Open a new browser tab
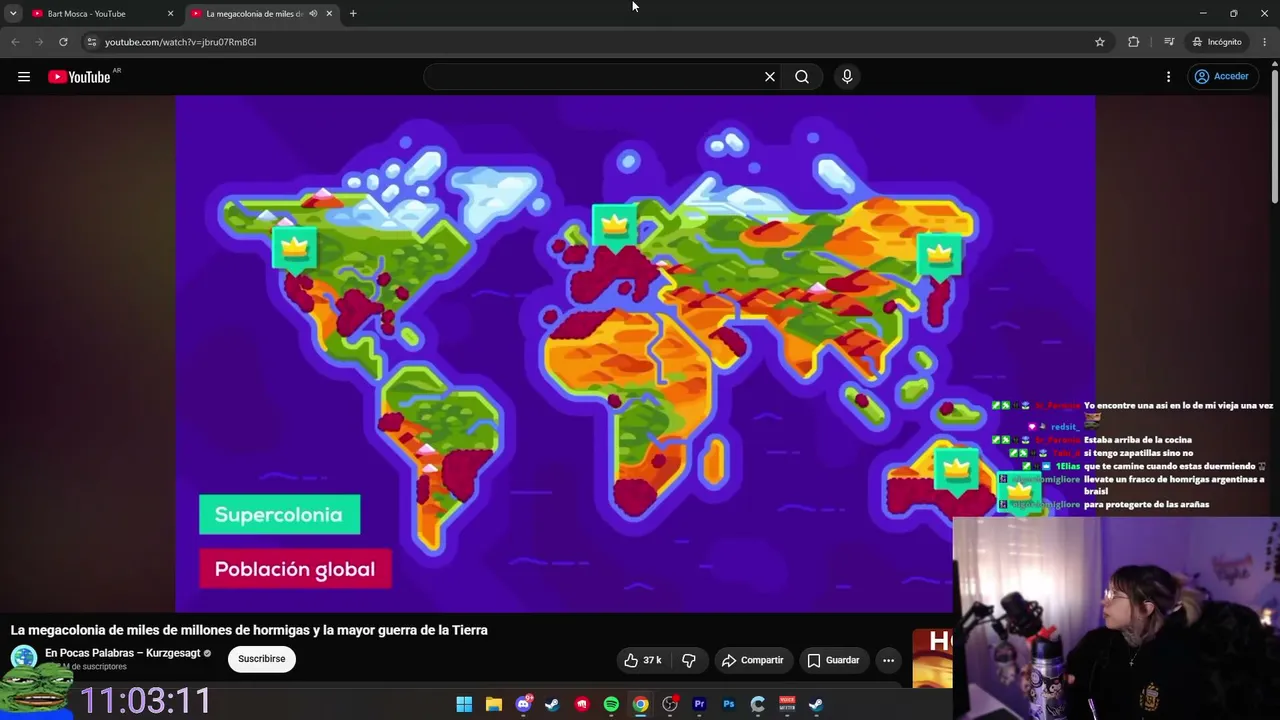The image size is (1280, 720). tap(353, 14)
